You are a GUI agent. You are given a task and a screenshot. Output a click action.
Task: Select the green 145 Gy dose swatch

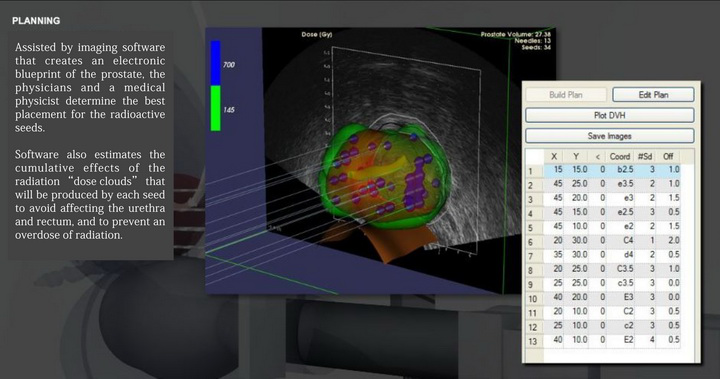coord(215,108)
